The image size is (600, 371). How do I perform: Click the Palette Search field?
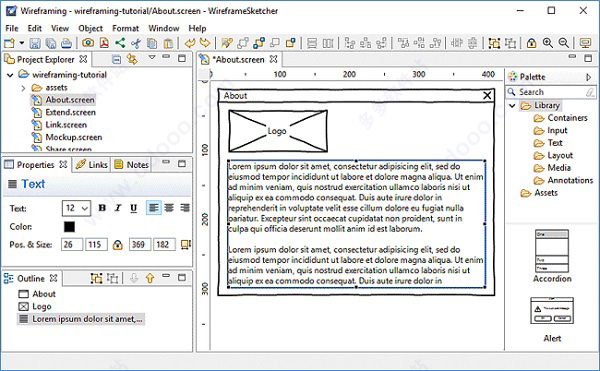(551, 92)
